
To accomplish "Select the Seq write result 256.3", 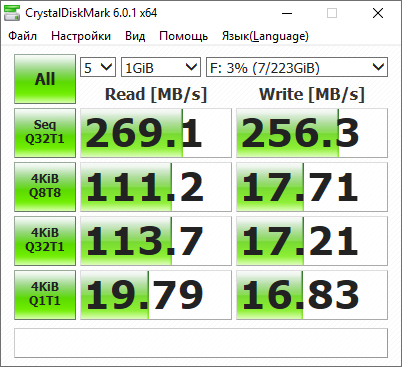I will click(312, 133).
